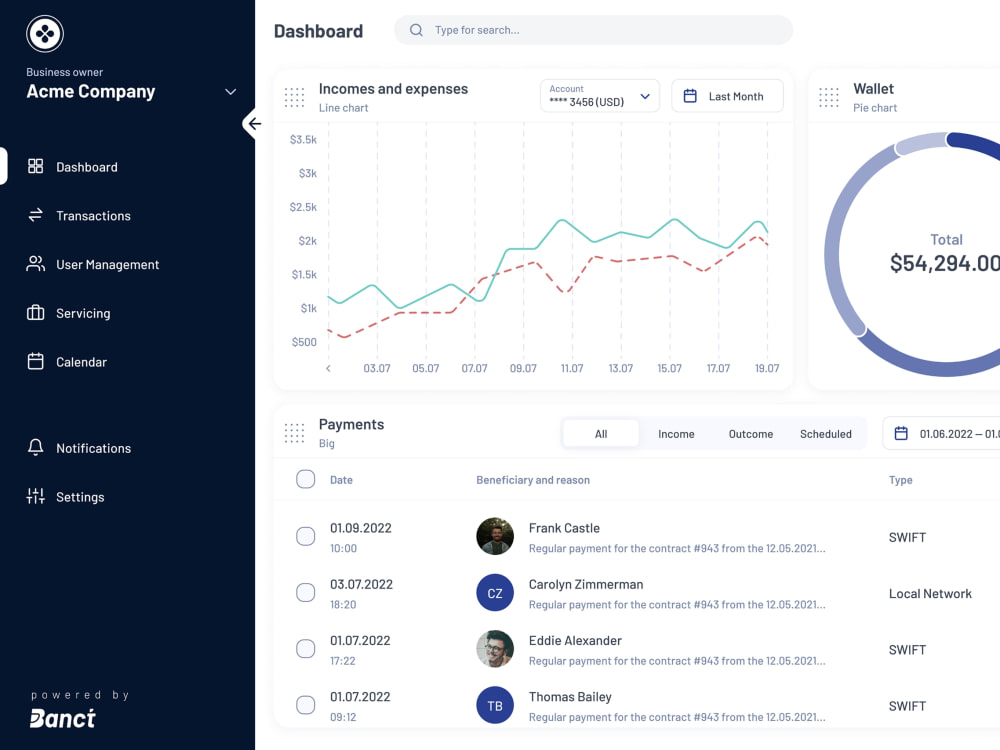Open the Account 3456 (USD) dropdown
1000x750 pixels.
599,96
